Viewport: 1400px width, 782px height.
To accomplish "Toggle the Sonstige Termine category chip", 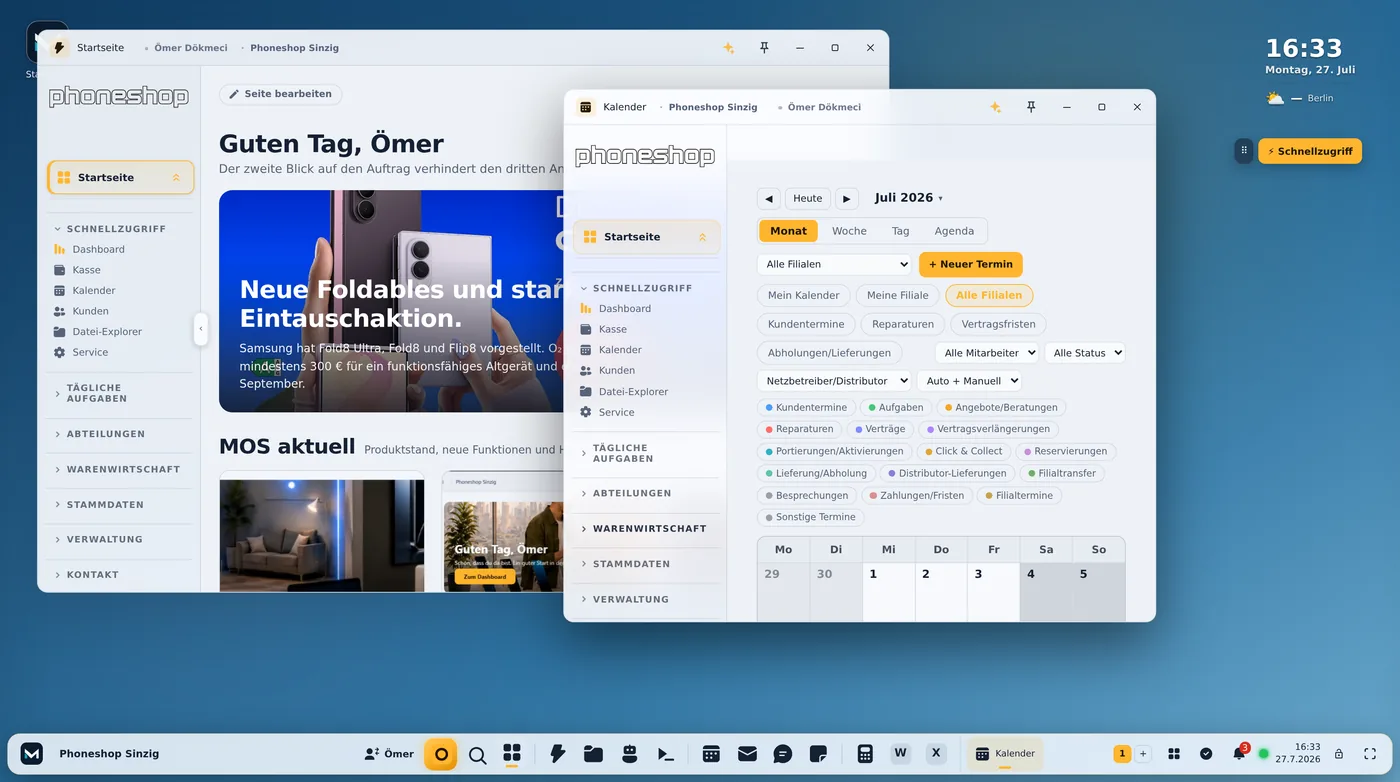I will pos(810,517).
